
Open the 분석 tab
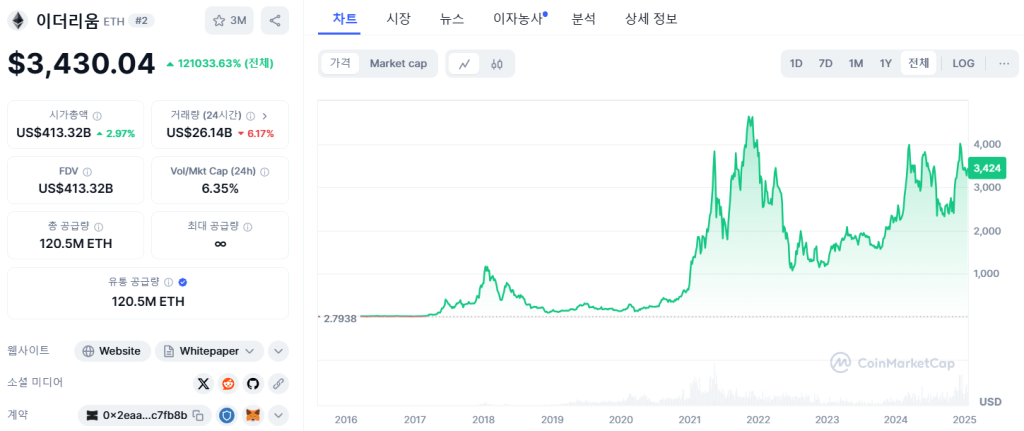point(584,18)
